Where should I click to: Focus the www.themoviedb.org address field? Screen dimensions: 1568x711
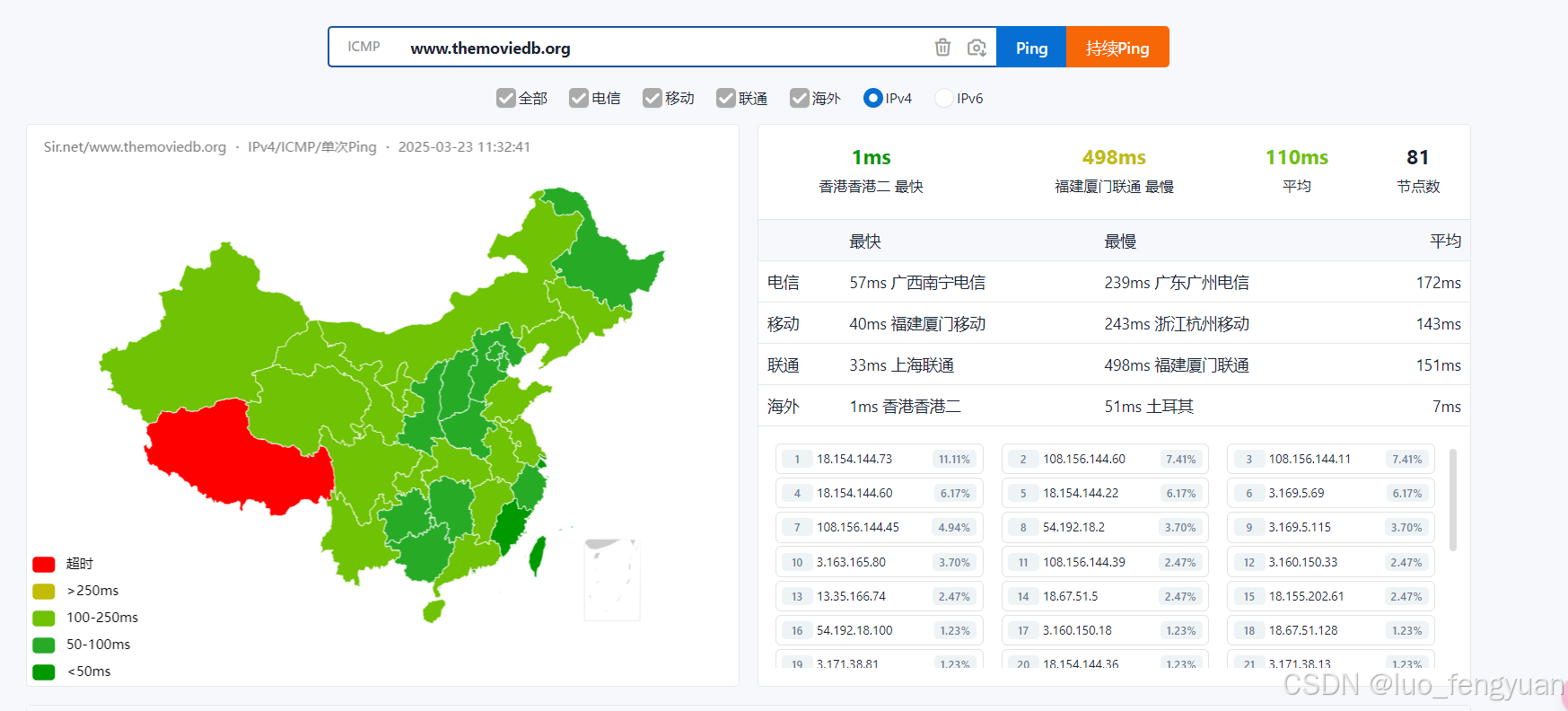[x=664, y=48]
